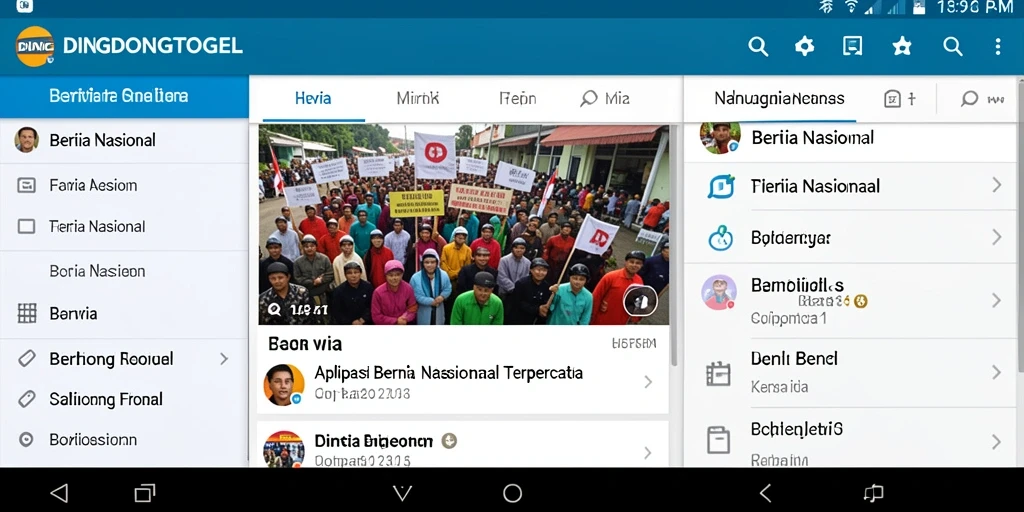Switch to the Mirink tab

(418, 99)
